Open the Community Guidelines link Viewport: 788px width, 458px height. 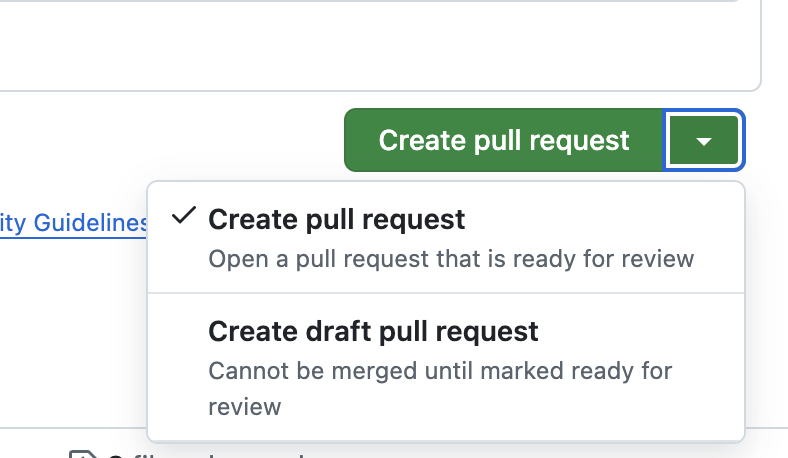coord(75,223)
